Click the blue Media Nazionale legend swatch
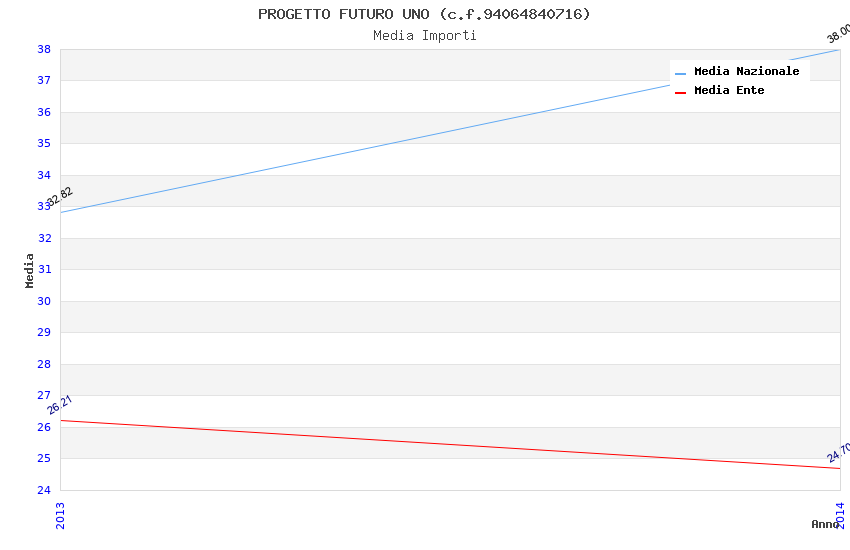Screen dimensions: 850x550 681,73
